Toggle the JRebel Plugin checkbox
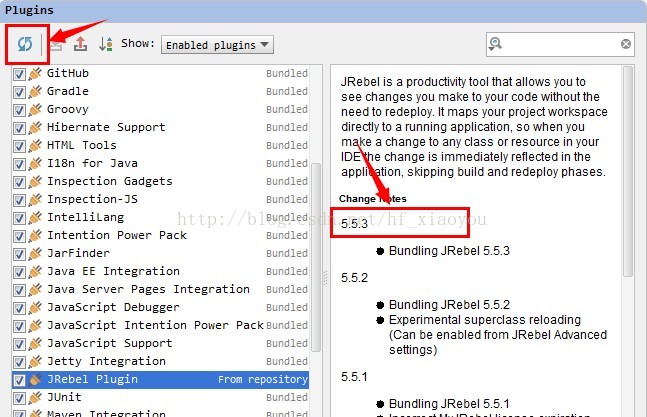Image resolution: width=647 pixels, height=417 pixels. click(19, 380)
